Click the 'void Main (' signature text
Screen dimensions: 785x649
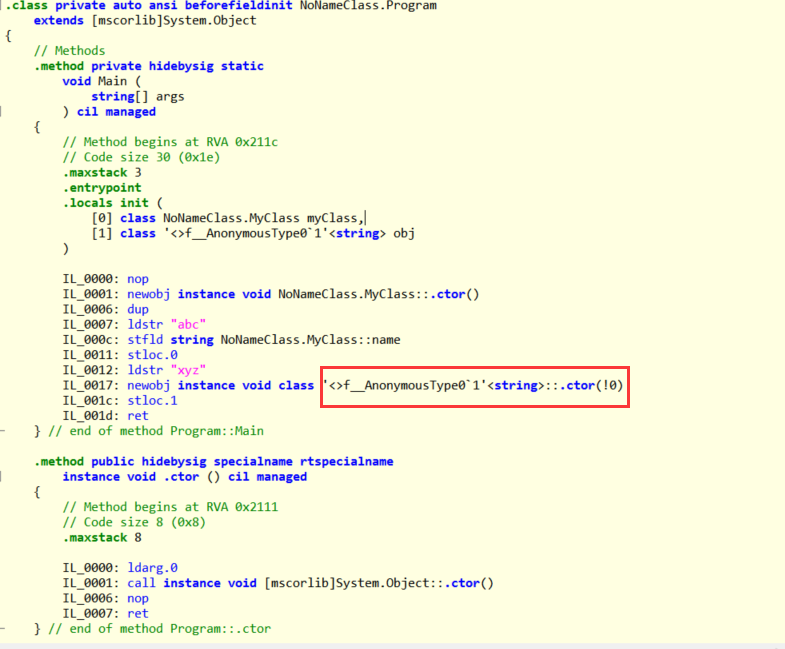pos(102,81)
